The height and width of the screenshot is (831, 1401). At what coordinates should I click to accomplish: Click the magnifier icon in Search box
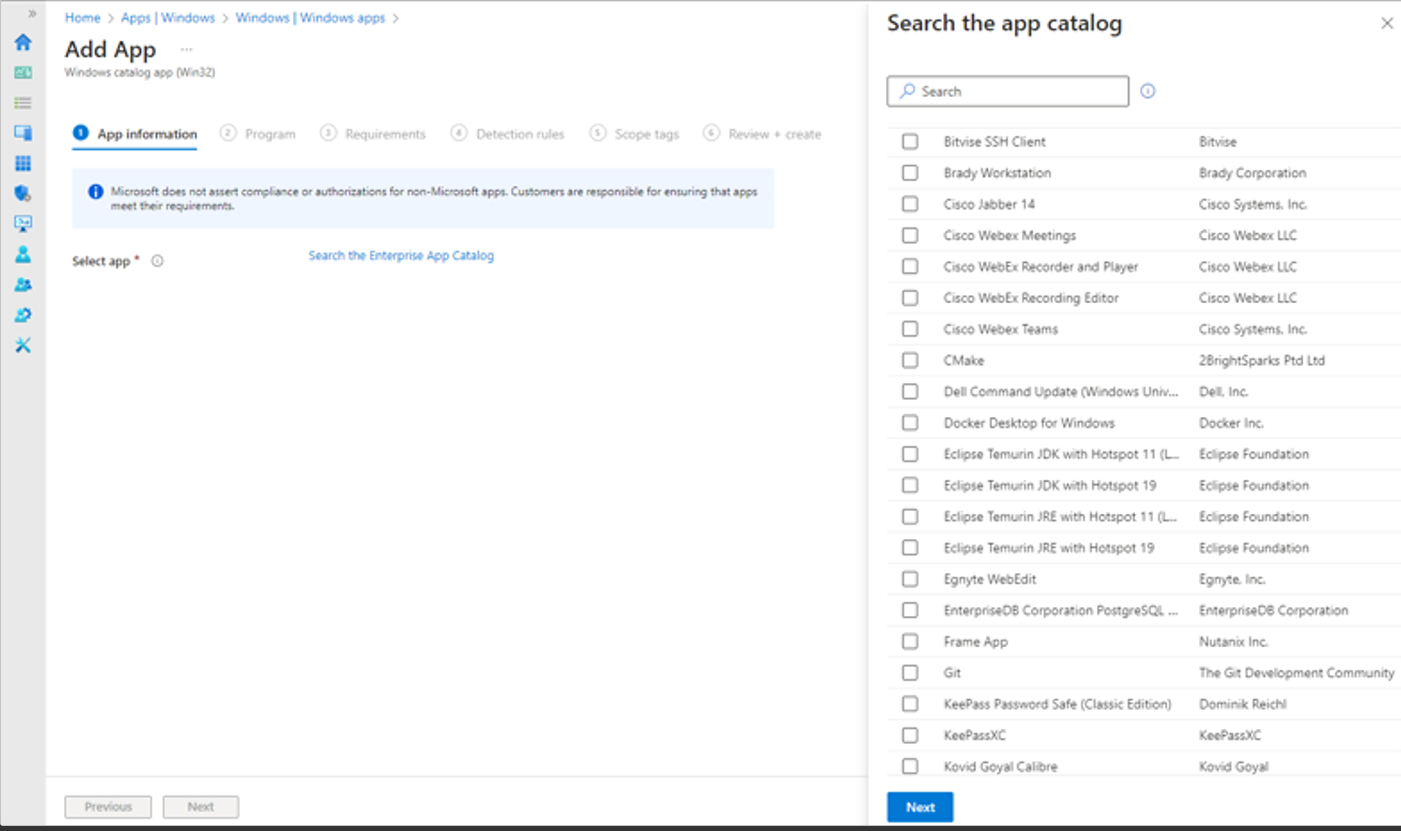(x=907, y=91)
